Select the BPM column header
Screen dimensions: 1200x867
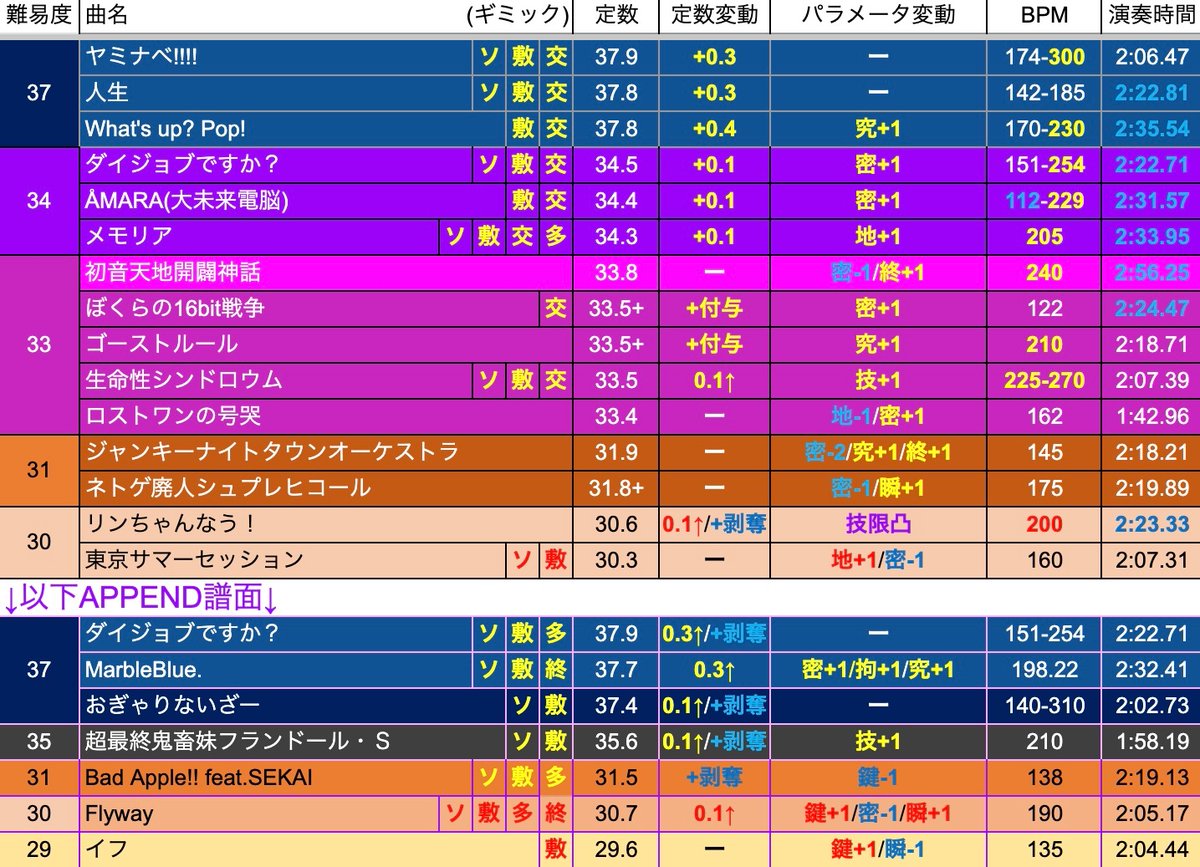coord(1044,15)
